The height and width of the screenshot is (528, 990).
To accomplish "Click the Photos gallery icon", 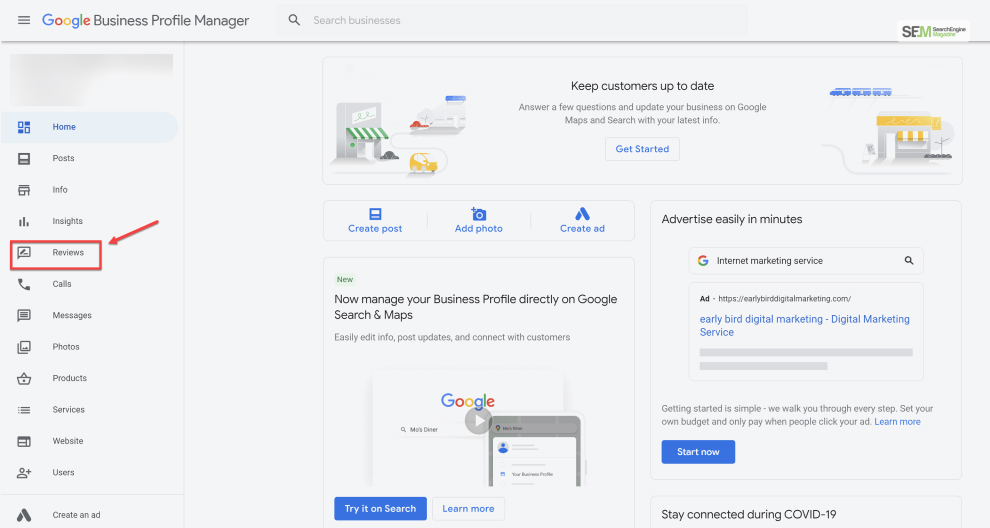I will 24,347.
